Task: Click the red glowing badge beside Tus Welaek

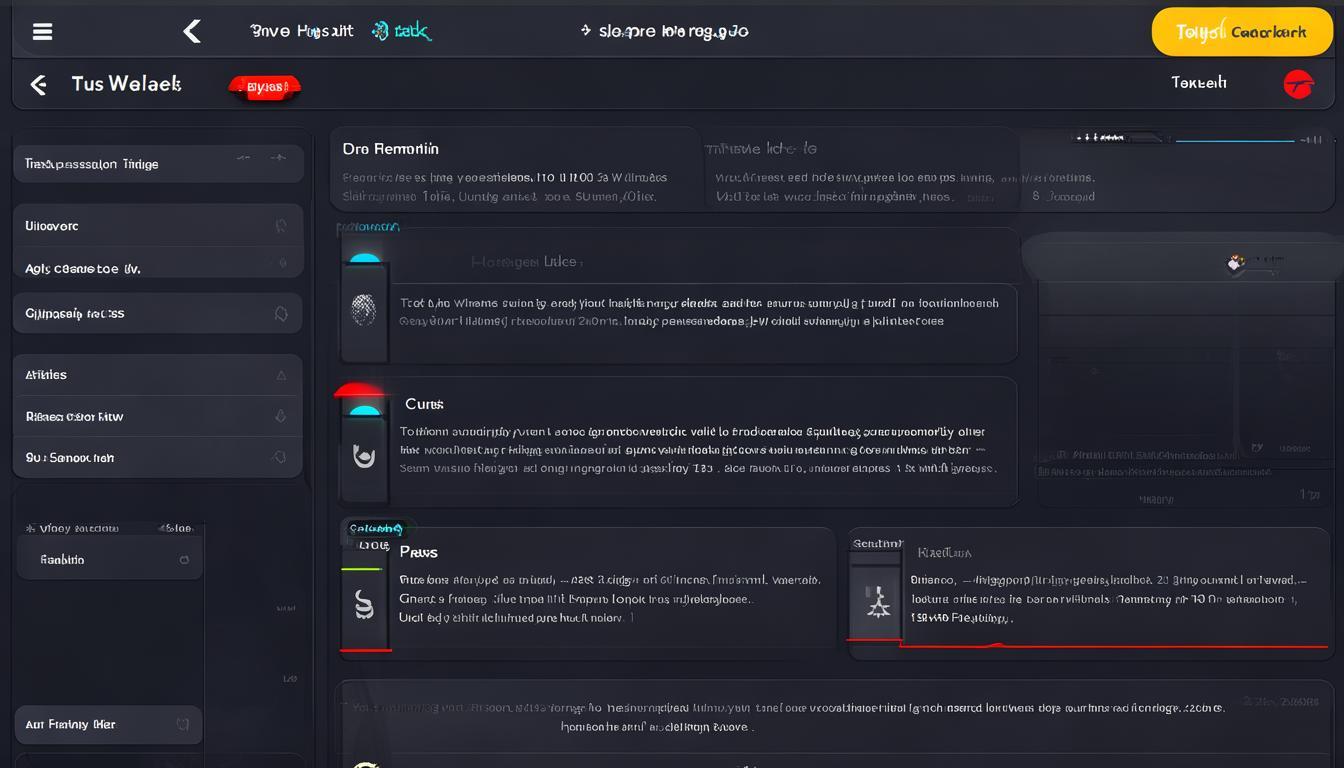Action: click(265, 87)
